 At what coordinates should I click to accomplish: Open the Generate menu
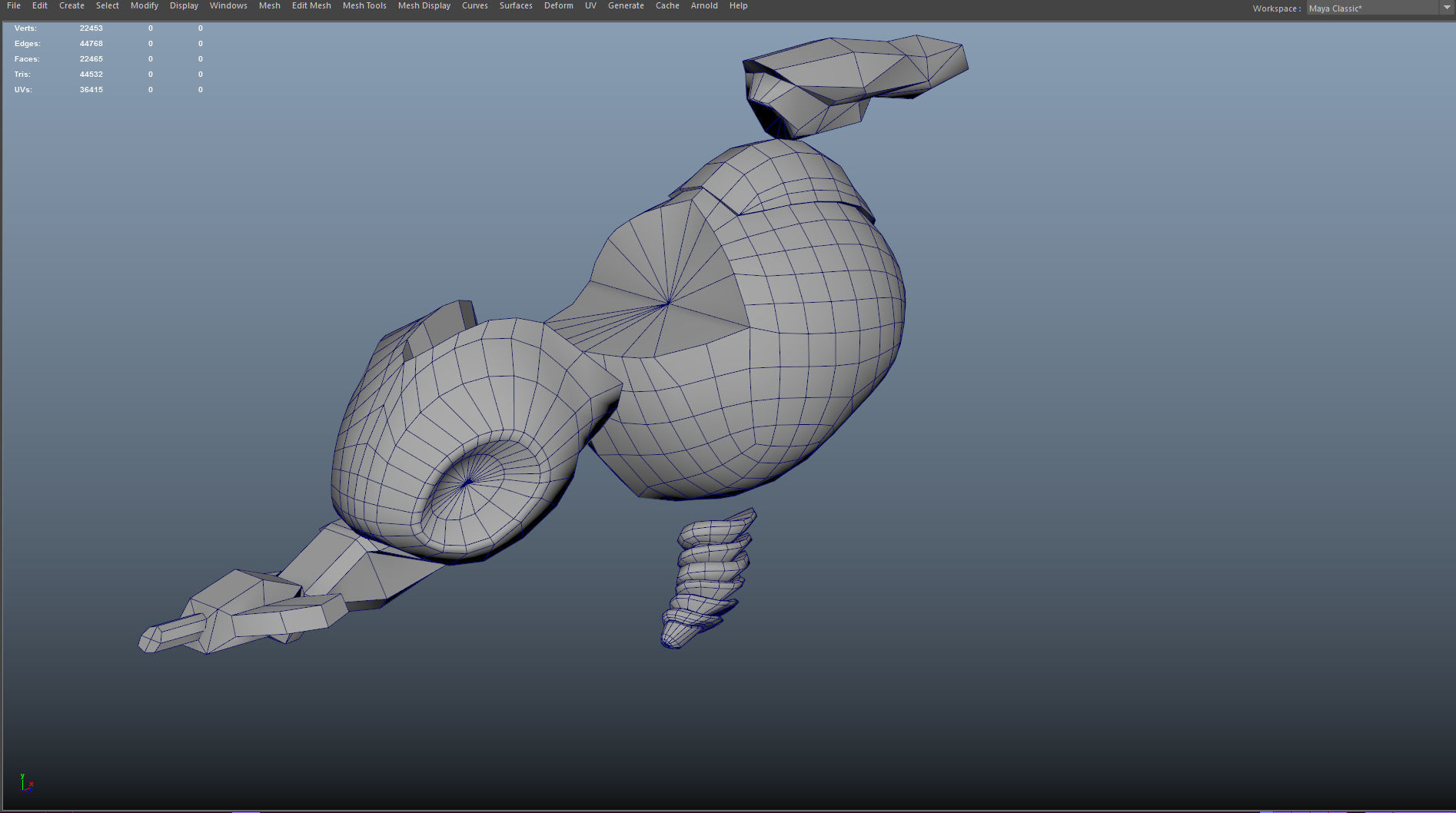626,6
